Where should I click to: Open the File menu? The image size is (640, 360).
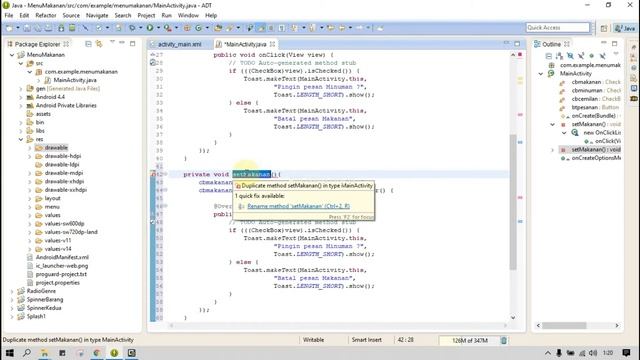click(9, 15)
